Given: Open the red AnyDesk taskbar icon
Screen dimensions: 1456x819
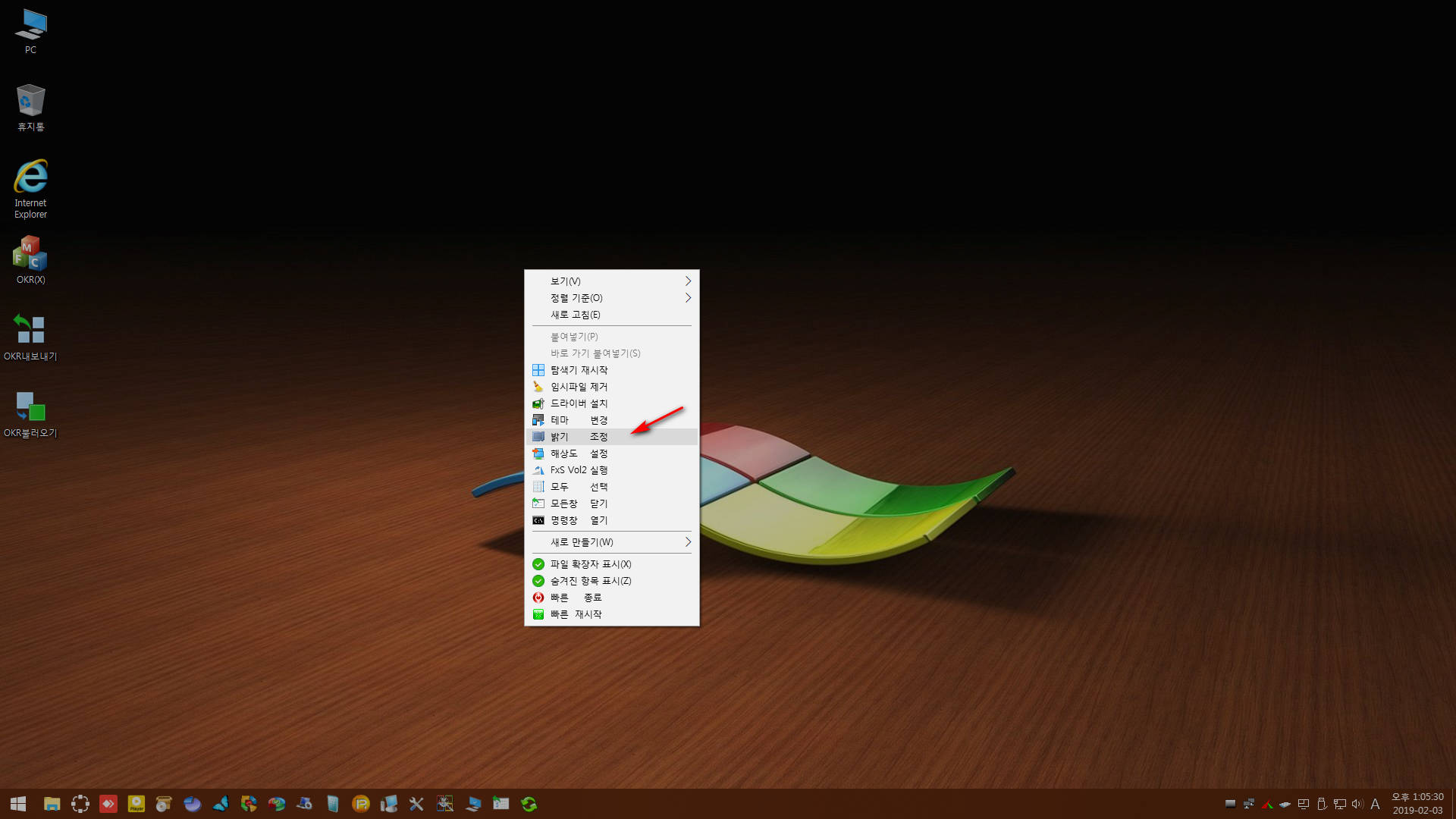Looking at the screenshot, I should [108, 804].
